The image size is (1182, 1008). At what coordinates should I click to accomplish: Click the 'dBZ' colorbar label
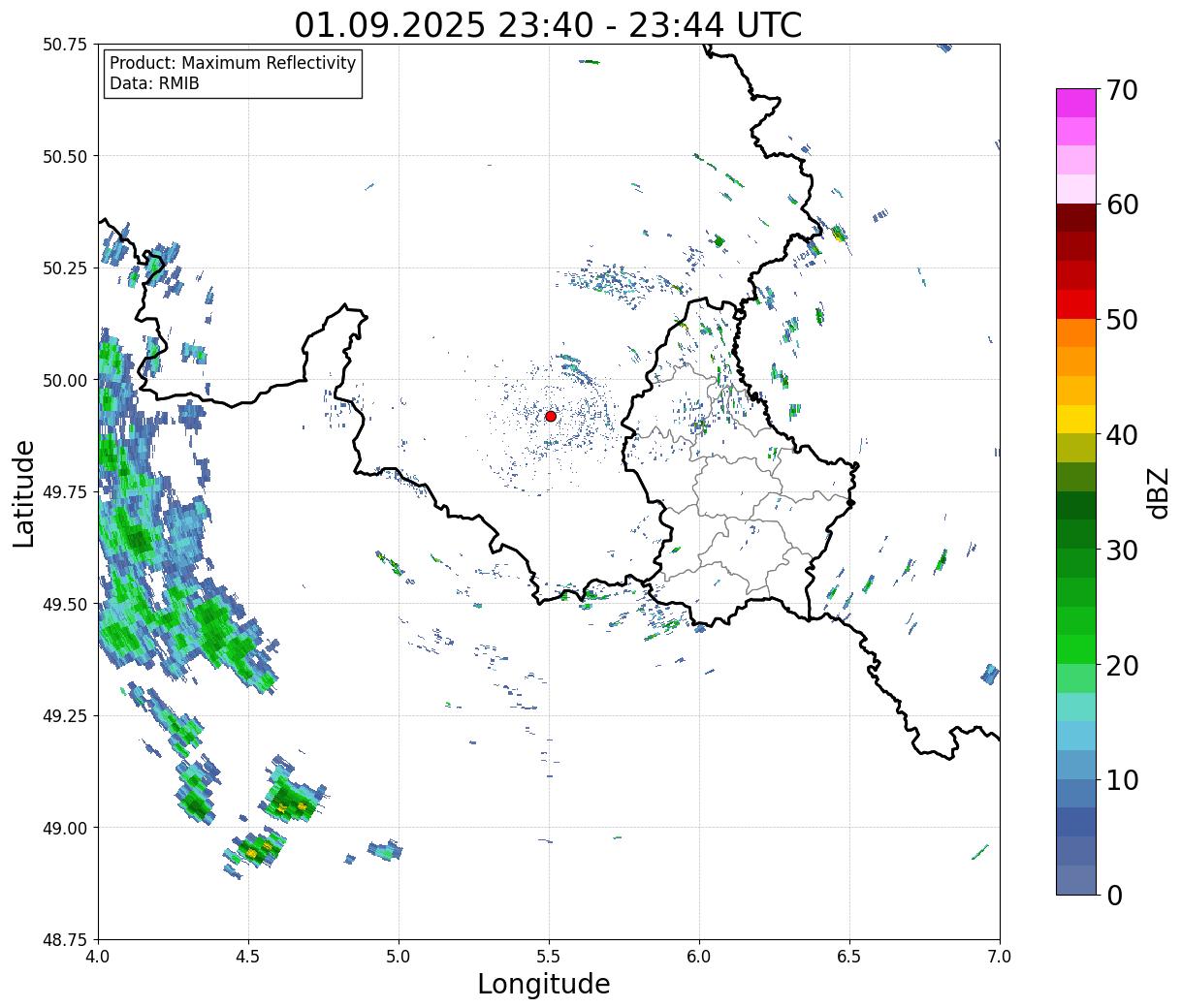click(x=1157, y=491)
